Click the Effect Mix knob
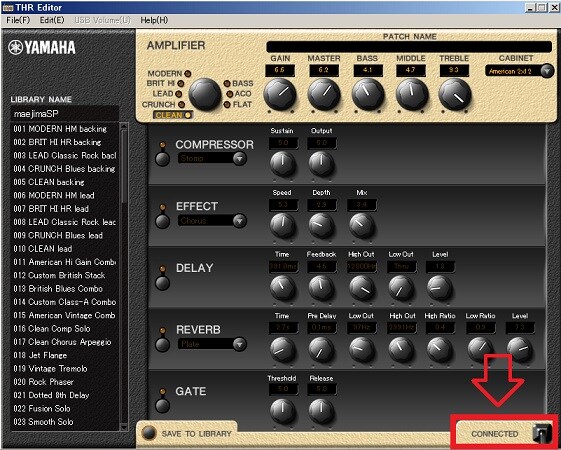The image size is (561, 450). pos(361,226)
